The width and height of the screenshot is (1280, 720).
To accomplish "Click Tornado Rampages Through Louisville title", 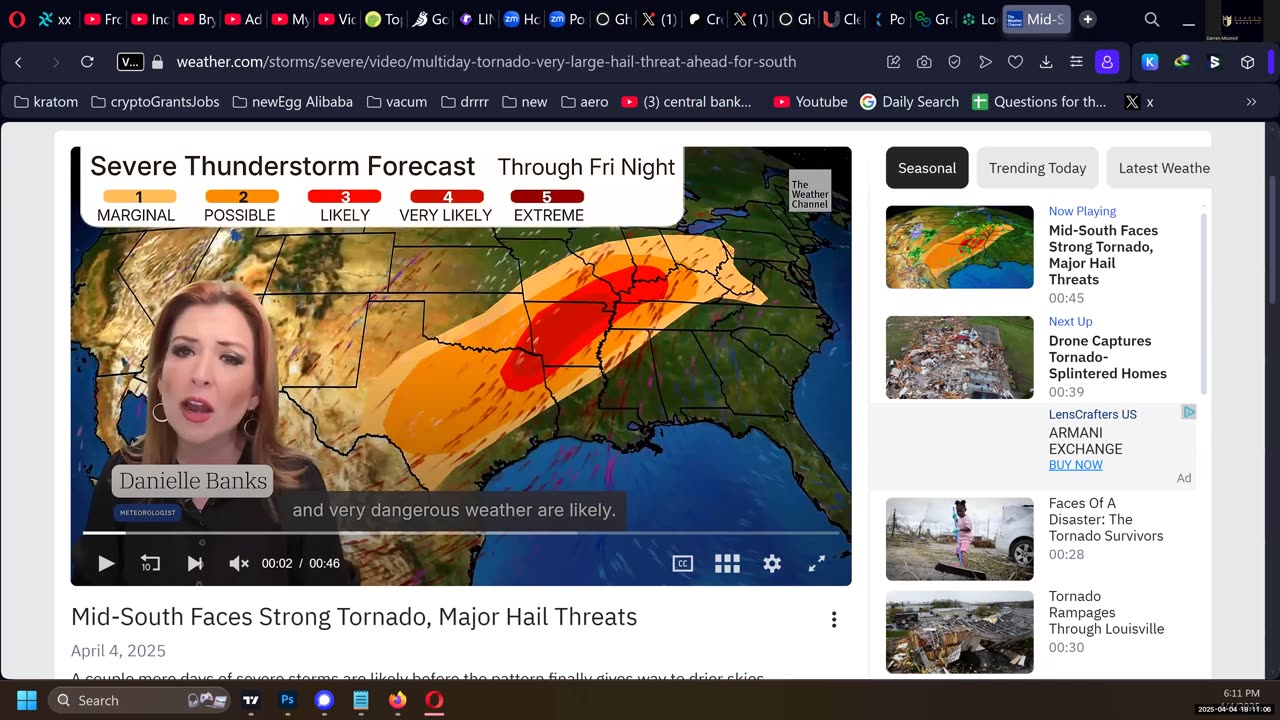I will [x=1106, y=612].
